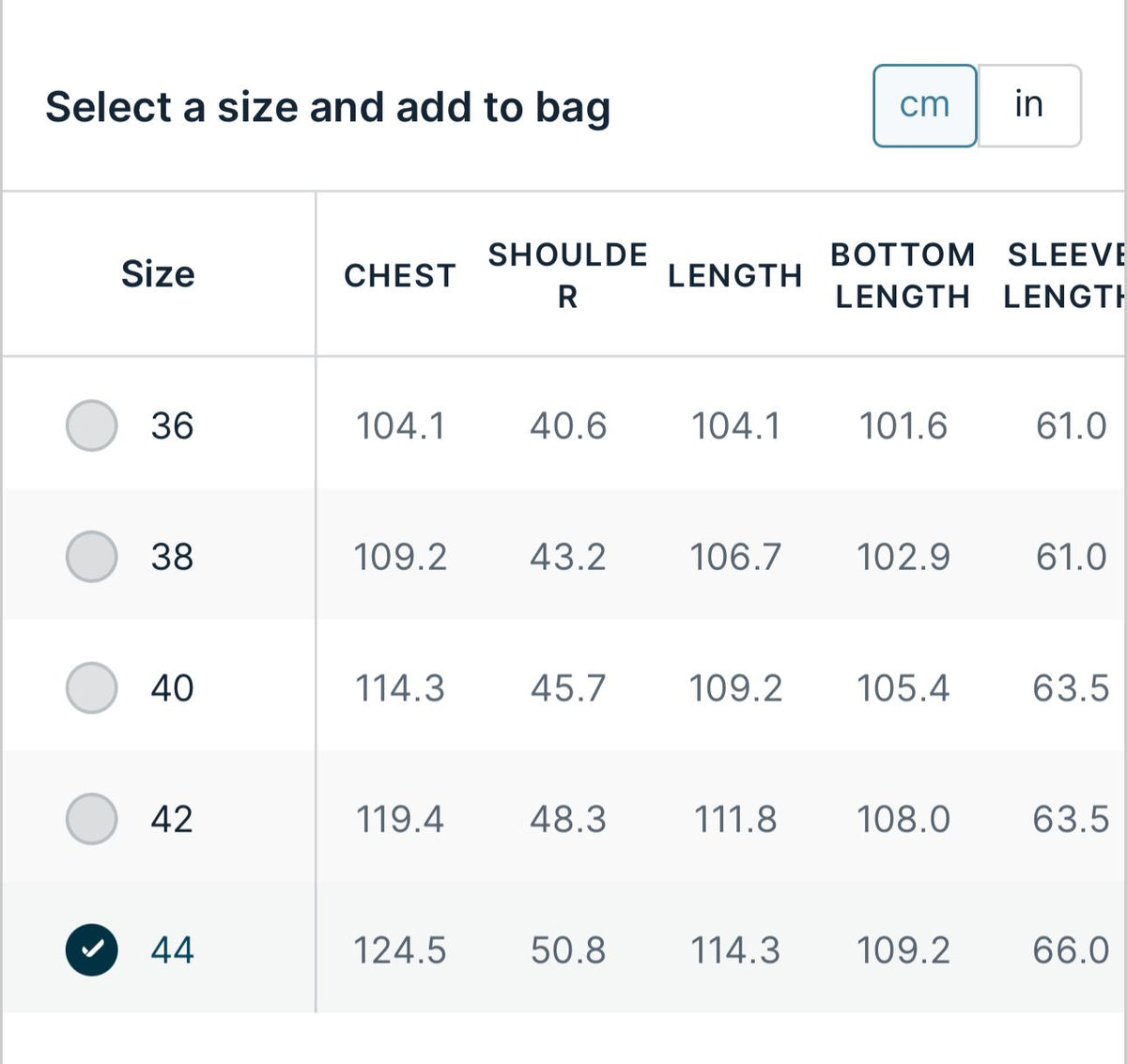
Task: Click chest value 124.5 in size 44 row
Action: tap(400, 949)
